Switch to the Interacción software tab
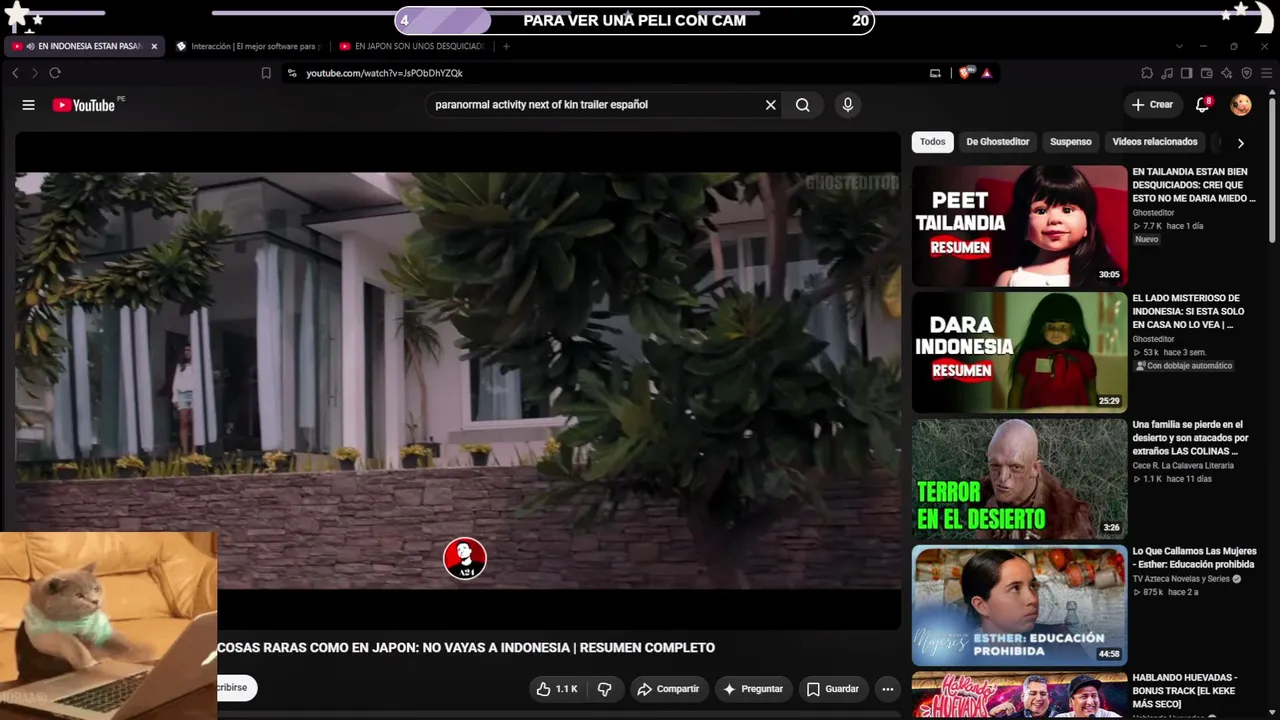The width and height of the screenshot is (1280, 720). (248, 46)
